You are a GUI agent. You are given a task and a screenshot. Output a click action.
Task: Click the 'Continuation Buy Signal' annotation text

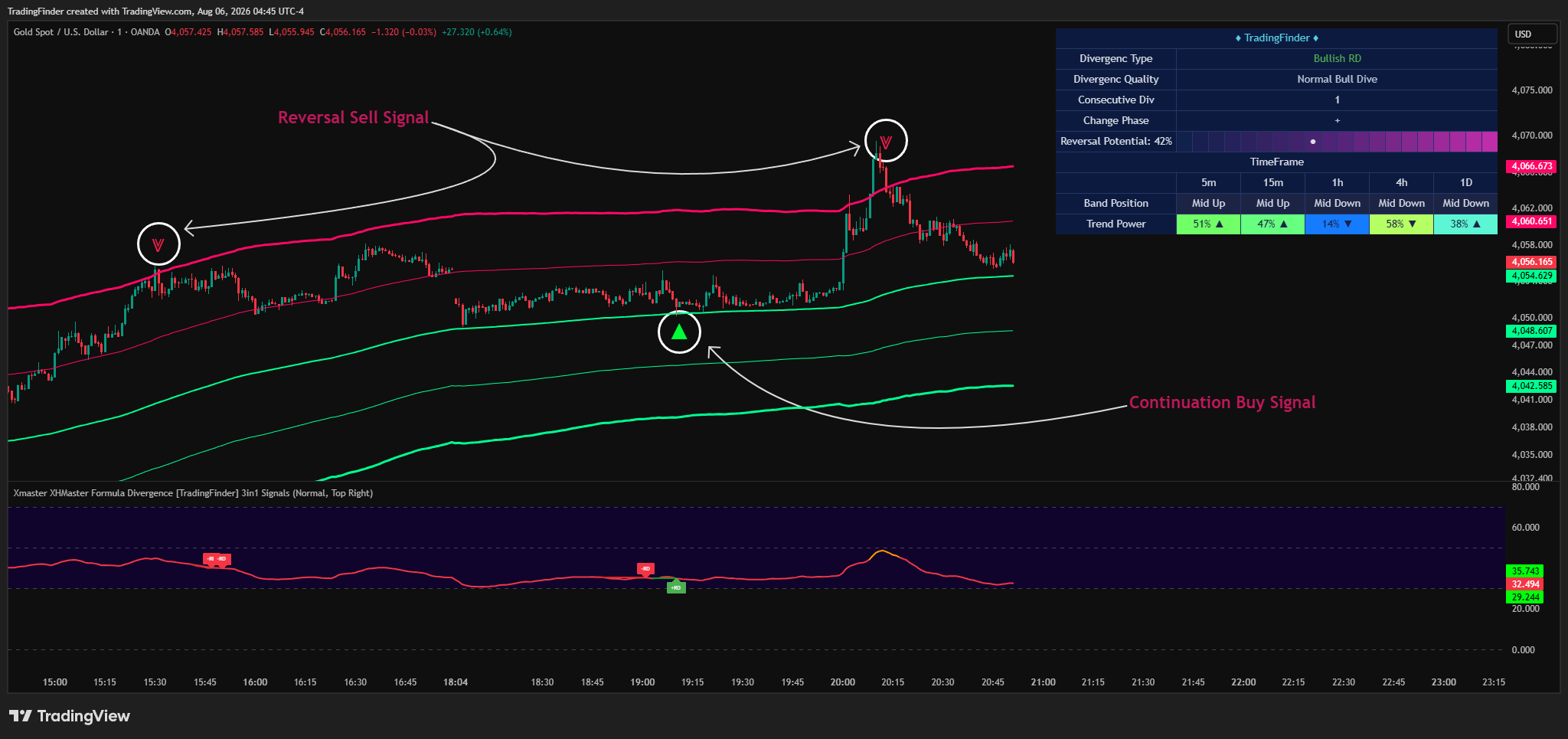click(x=1222, y=403)
